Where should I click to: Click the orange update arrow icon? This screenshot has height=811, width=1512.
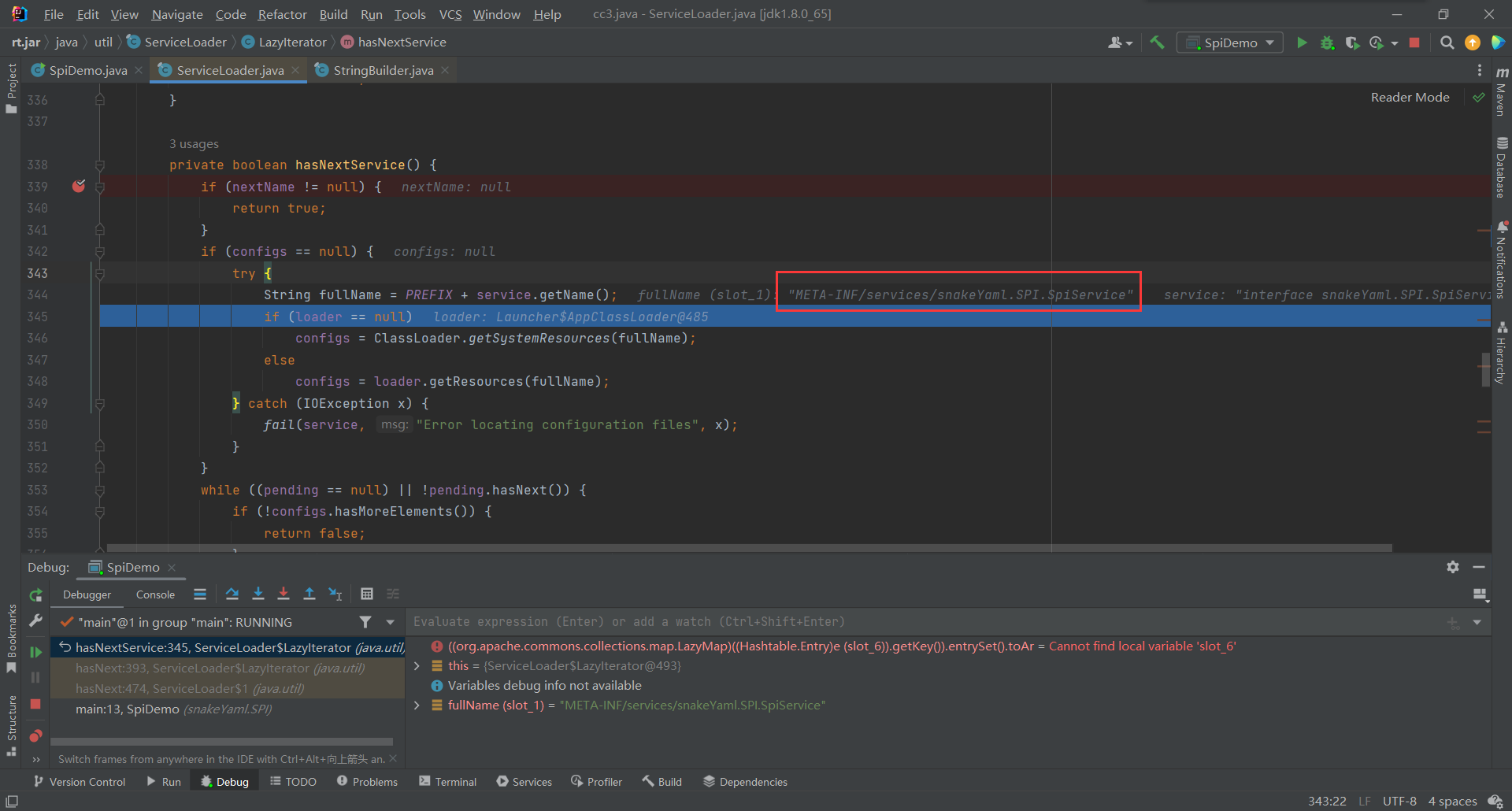tap(1472, 43)
